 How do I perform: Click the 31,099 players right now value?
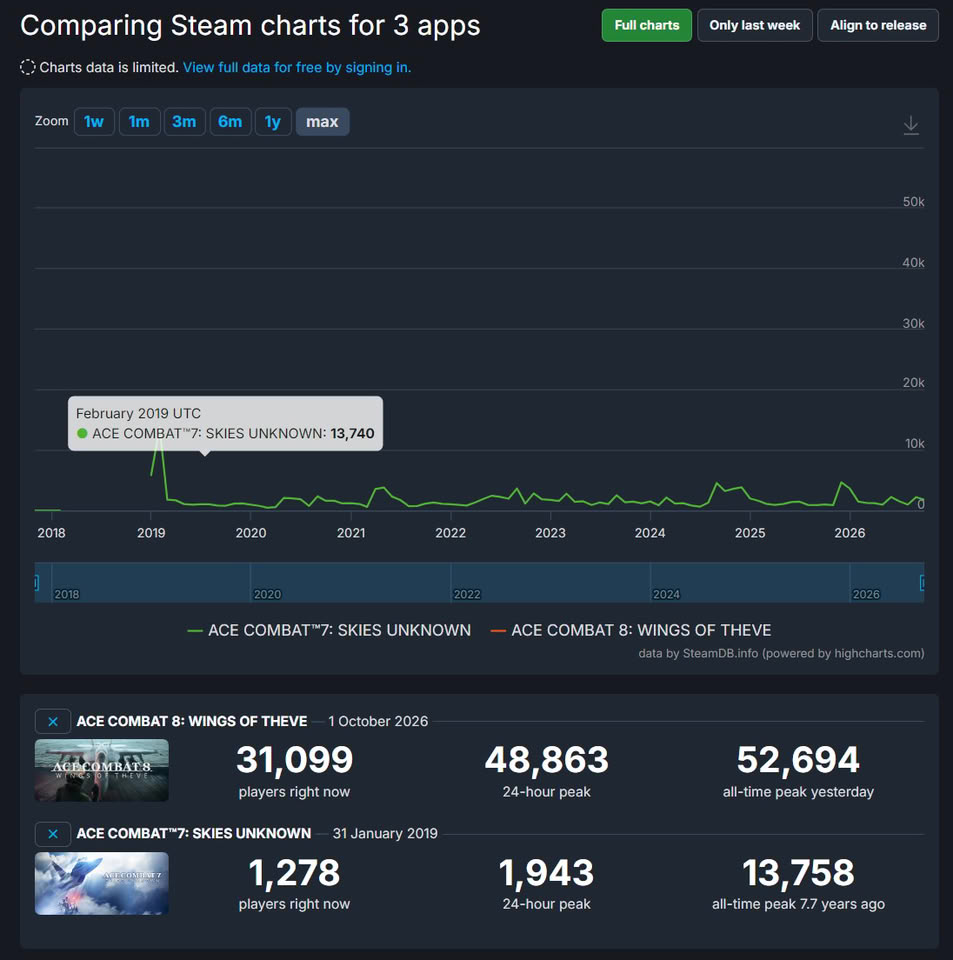294,759
